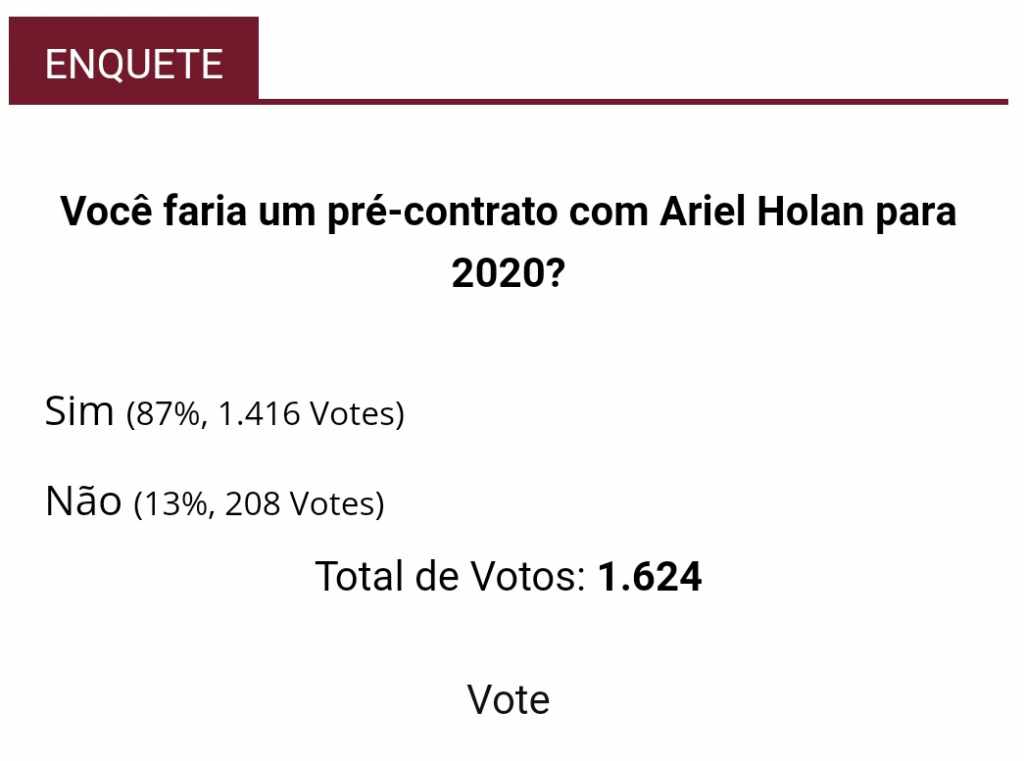Click the name Ariel Holan in question
This screenshot has width=1024, height=761.
pyautogui.click(x=761, y=212)
